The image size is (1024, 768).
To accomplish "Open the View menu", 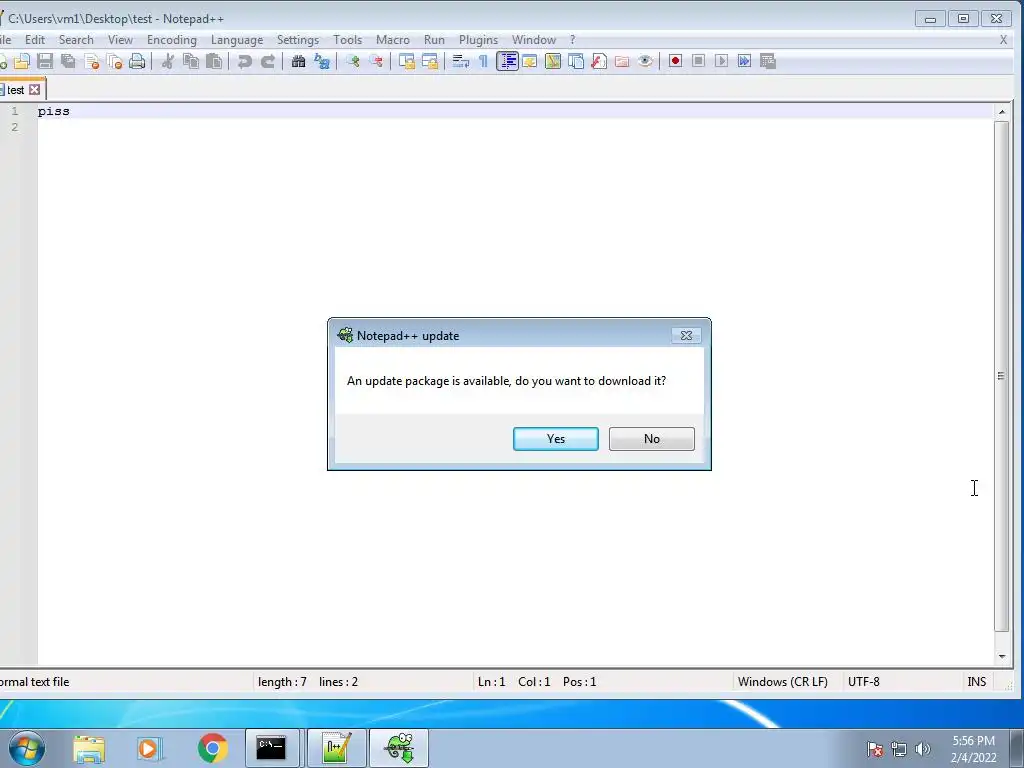I will point(120,40).
